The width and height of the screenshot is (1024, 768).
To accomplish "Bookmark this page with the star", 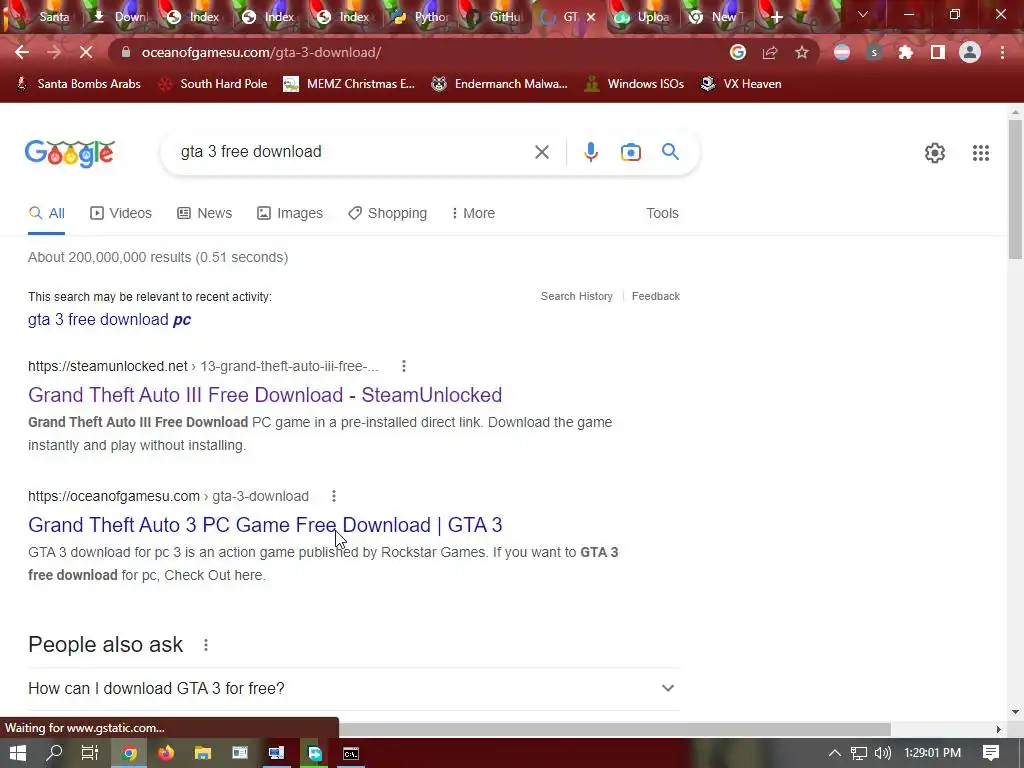I will [802, 52].
